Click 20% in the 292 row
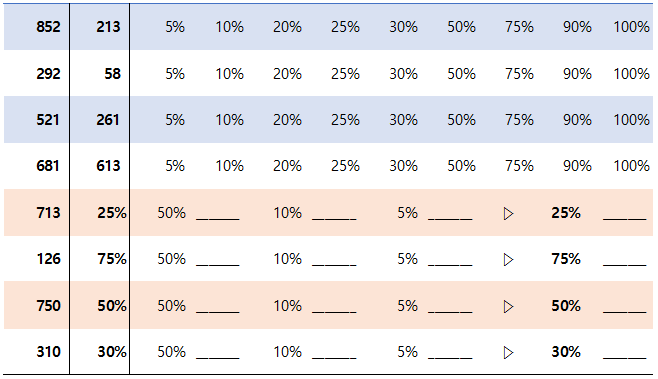Screen dimensions: 658x379 tap(287, 74)
